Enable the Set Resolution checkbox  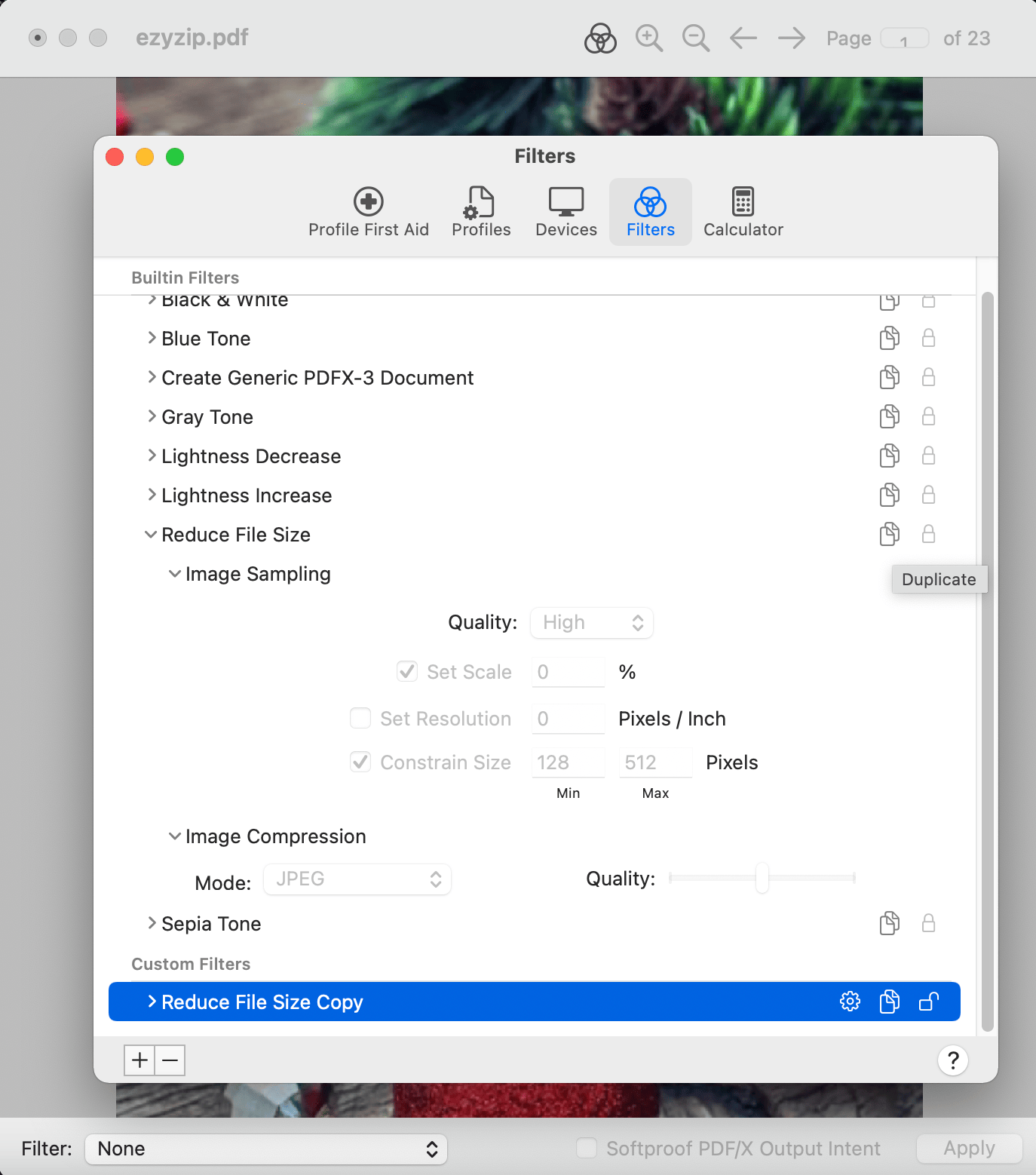click(x=360, y=718)
